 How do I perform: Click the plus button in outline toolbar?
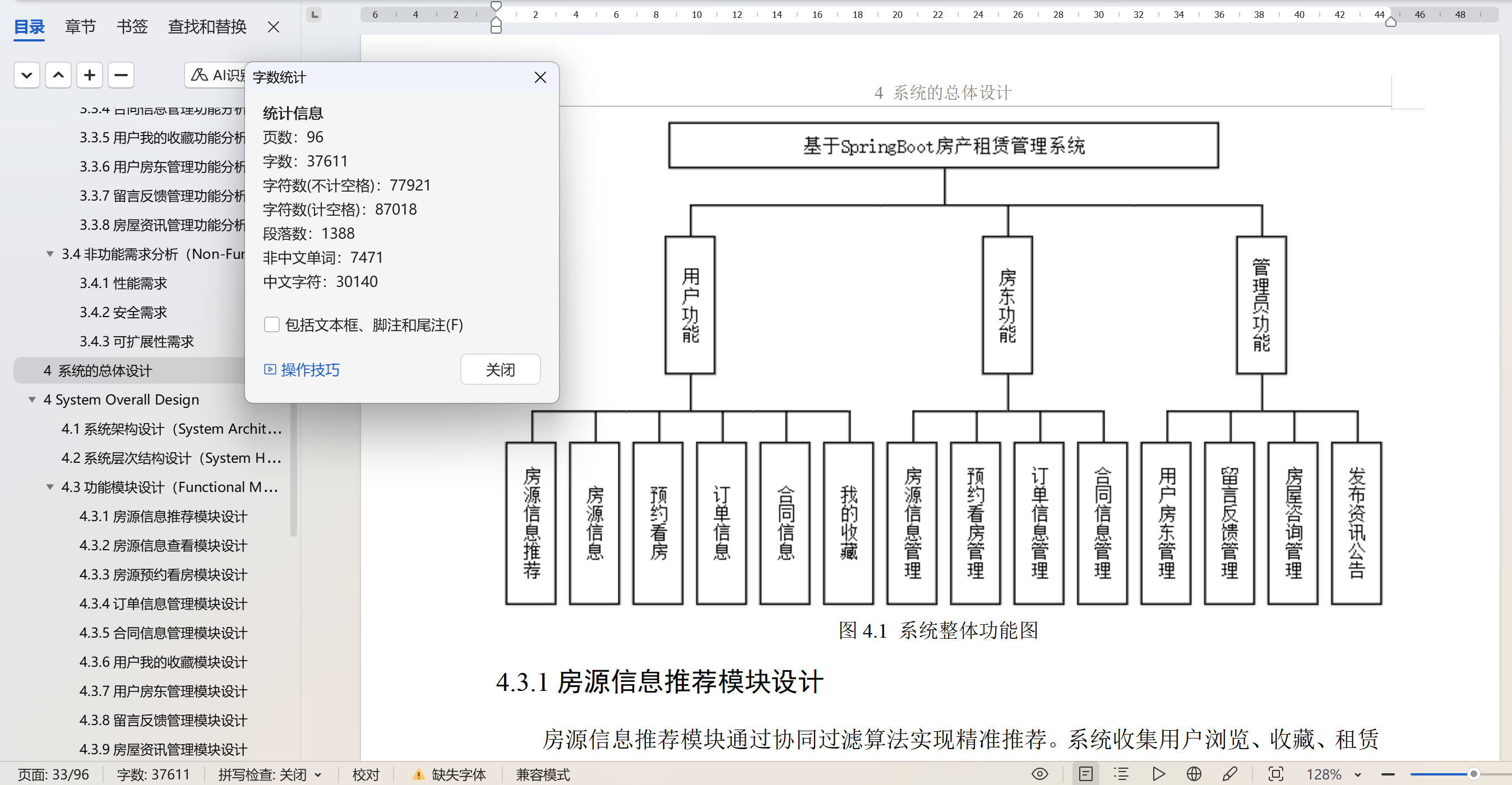pyautogui.click(x=89, y=75)
